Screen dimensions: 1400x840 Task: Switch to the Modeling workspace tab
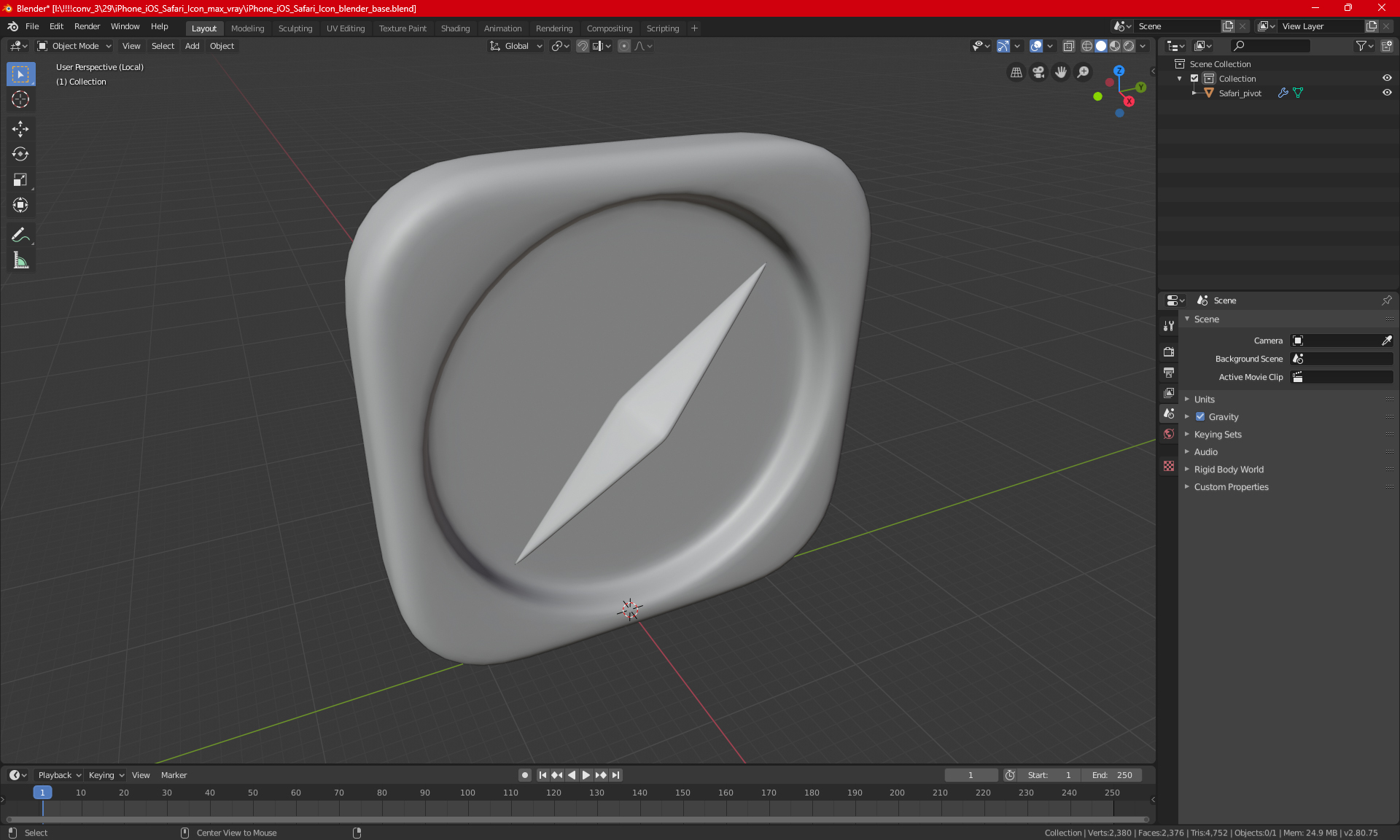[x=247, y=28]
